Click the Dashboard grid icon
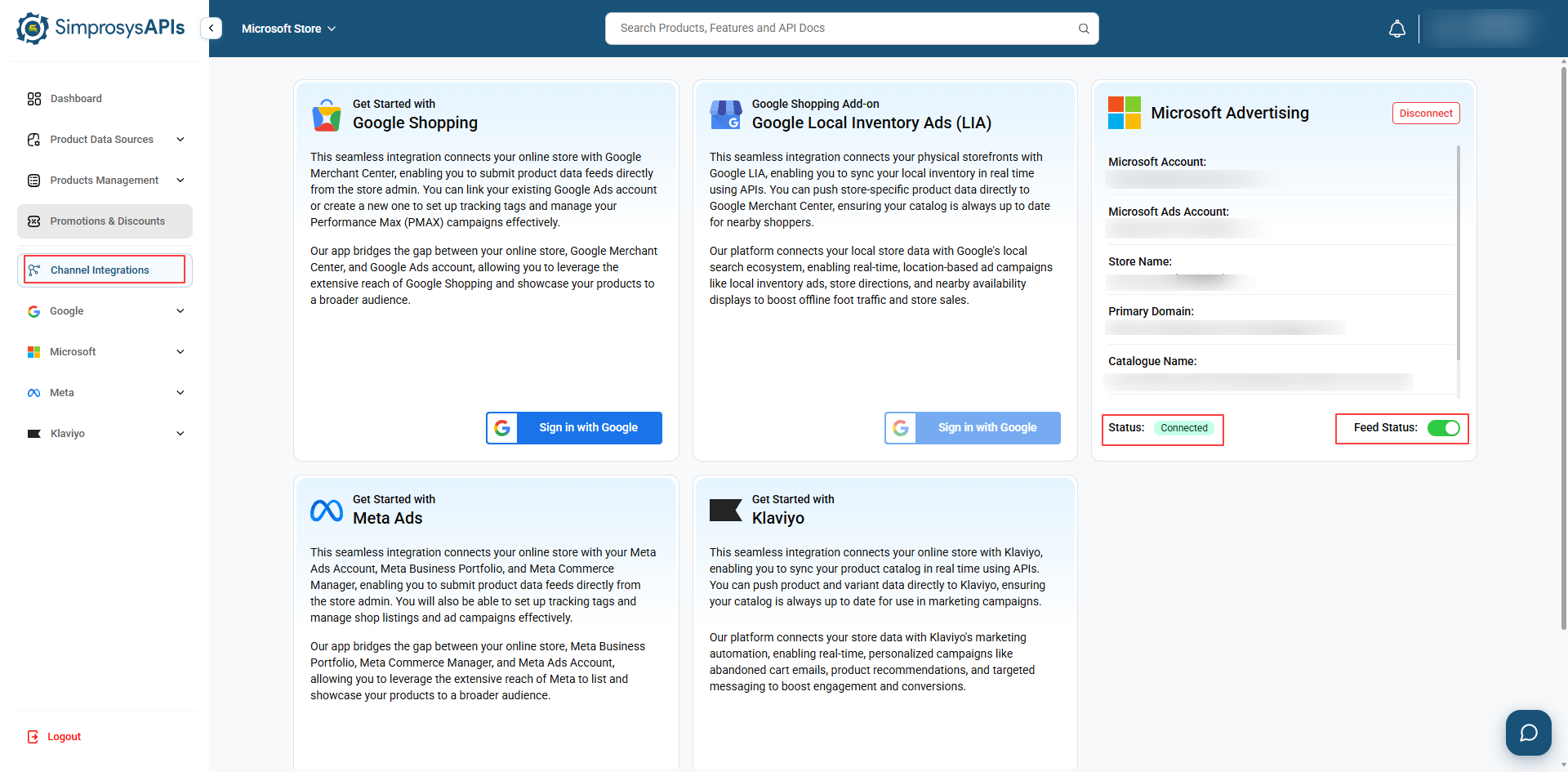Screen dimensions: 1568x772 tap(34, 99)
